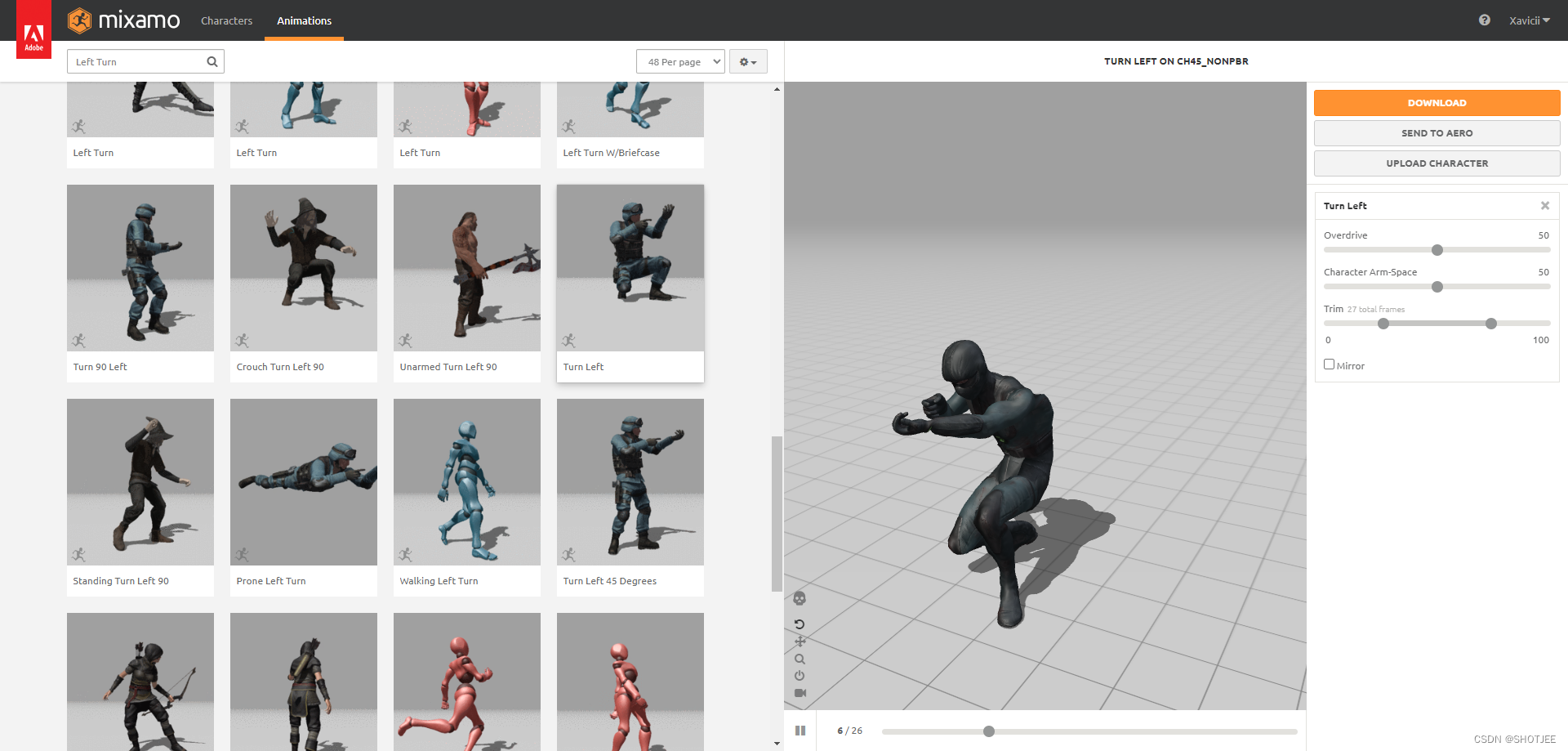This screenshot has width=1568, height=751.
Task: Click the animation list scrollbar thumb
Action: click(x=777, y=514)
